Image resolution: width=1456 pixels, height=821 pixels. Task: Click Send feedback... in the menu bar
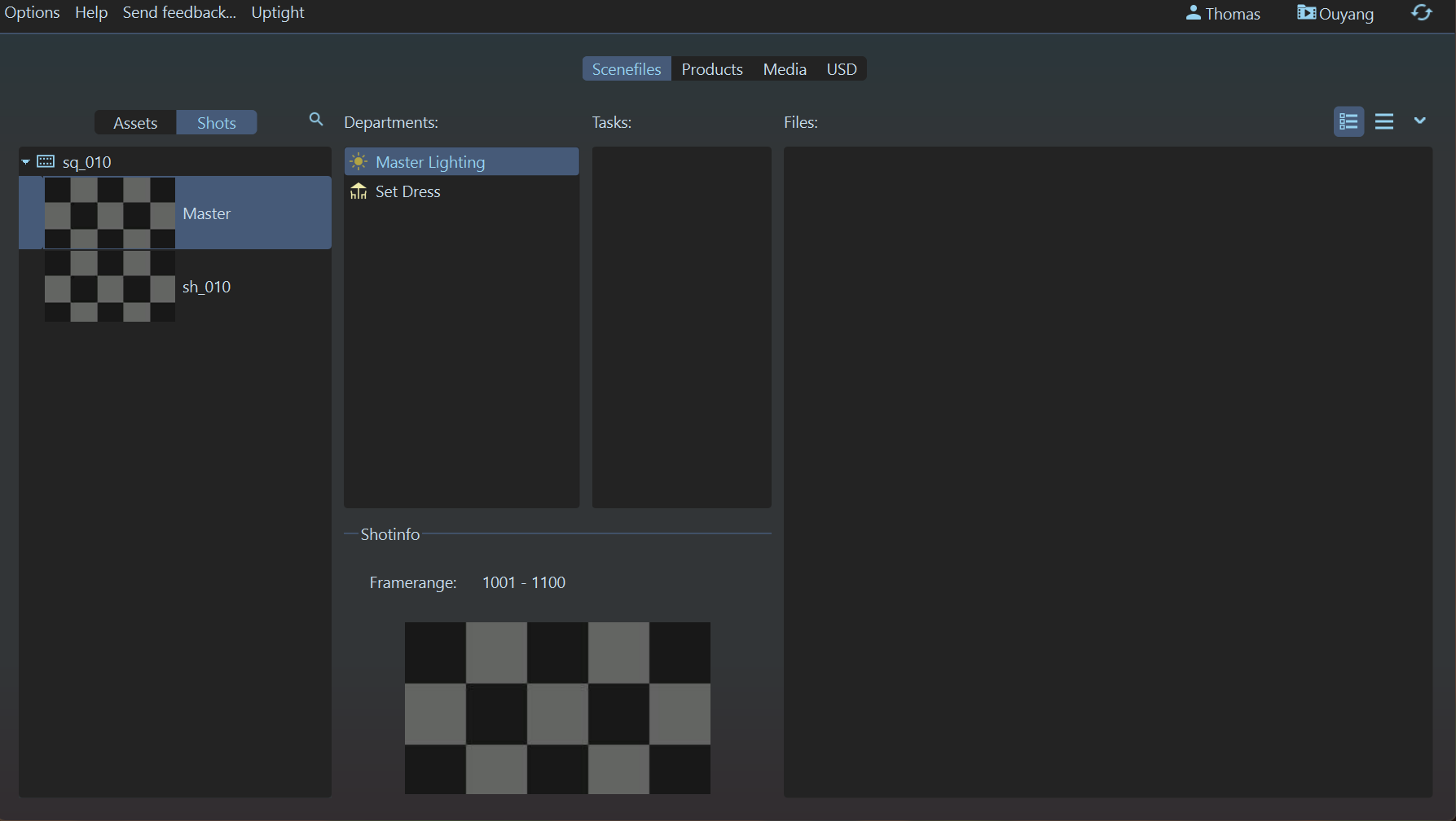[179, 13]
